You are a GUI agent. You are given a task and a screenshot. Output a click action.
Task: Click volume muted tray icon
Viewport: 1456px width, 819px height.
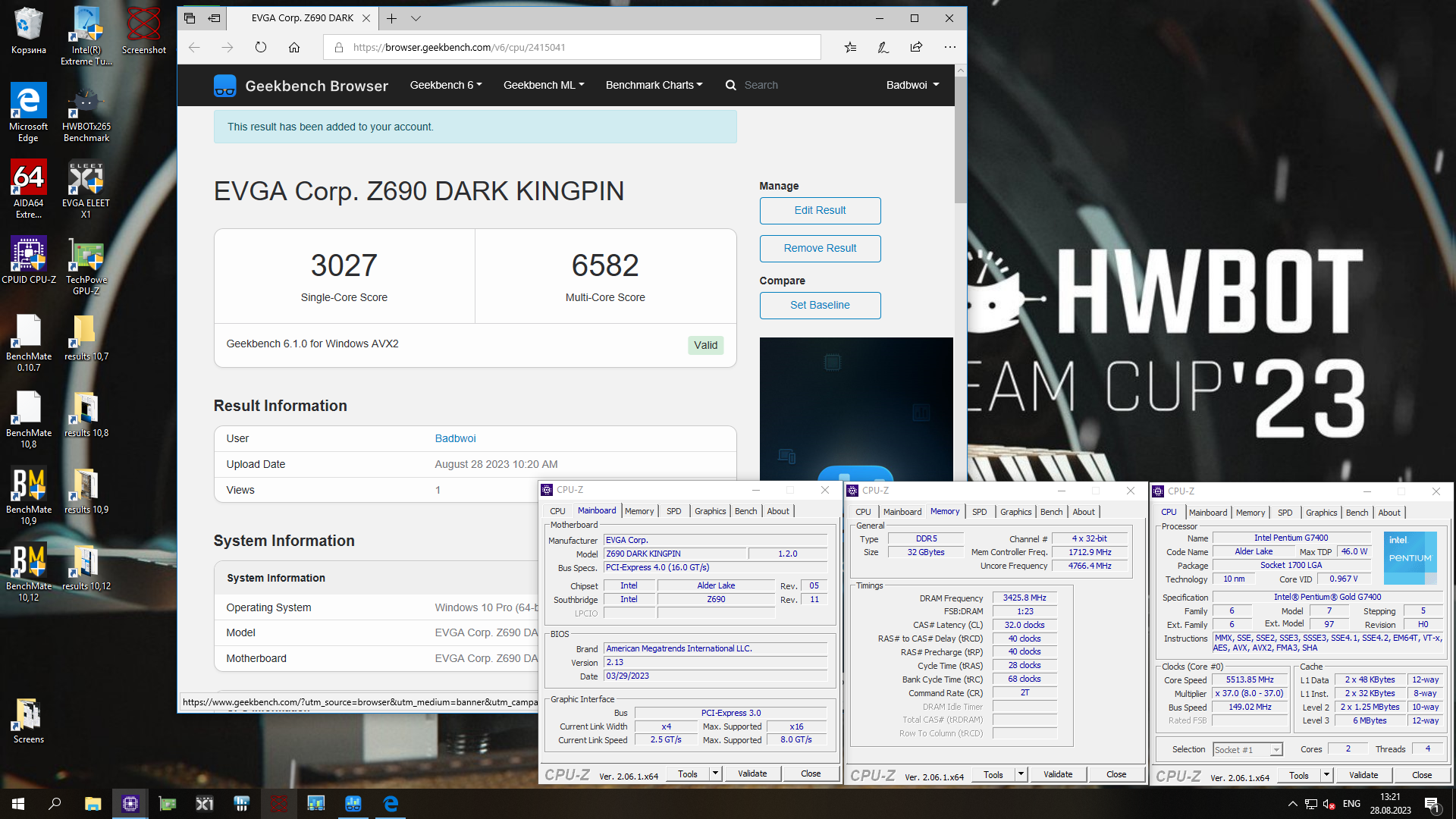1329,804
